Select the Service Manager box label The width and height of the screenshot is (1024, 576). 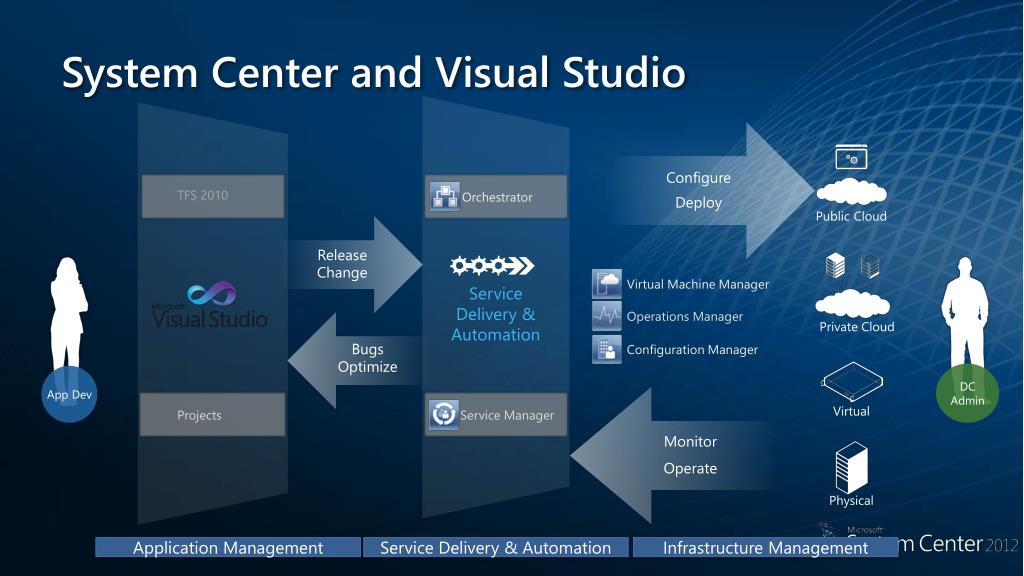coord(507,415)
